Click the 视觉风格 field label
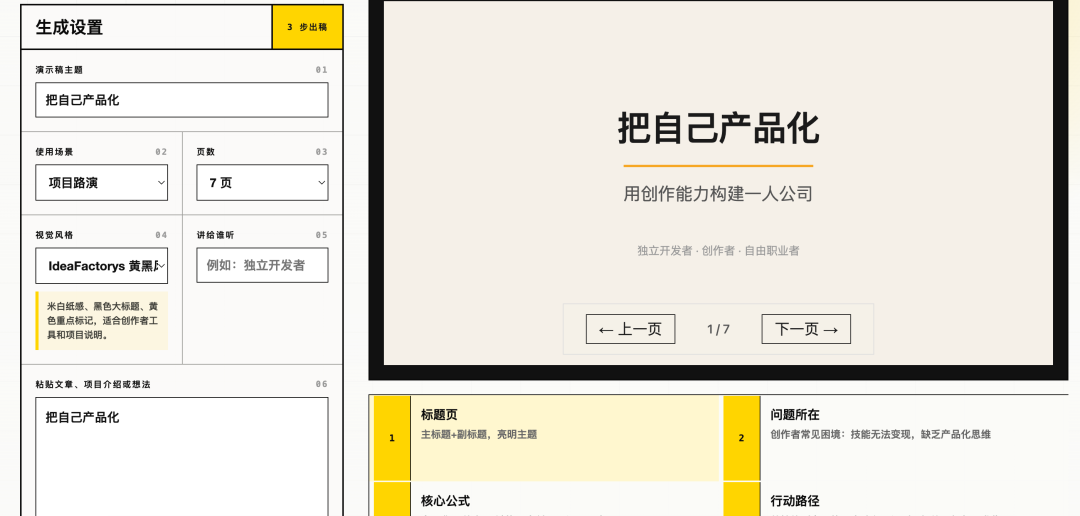Viewport: 1080px width, 516px height. pyautogui.click(x=54, y=235)
